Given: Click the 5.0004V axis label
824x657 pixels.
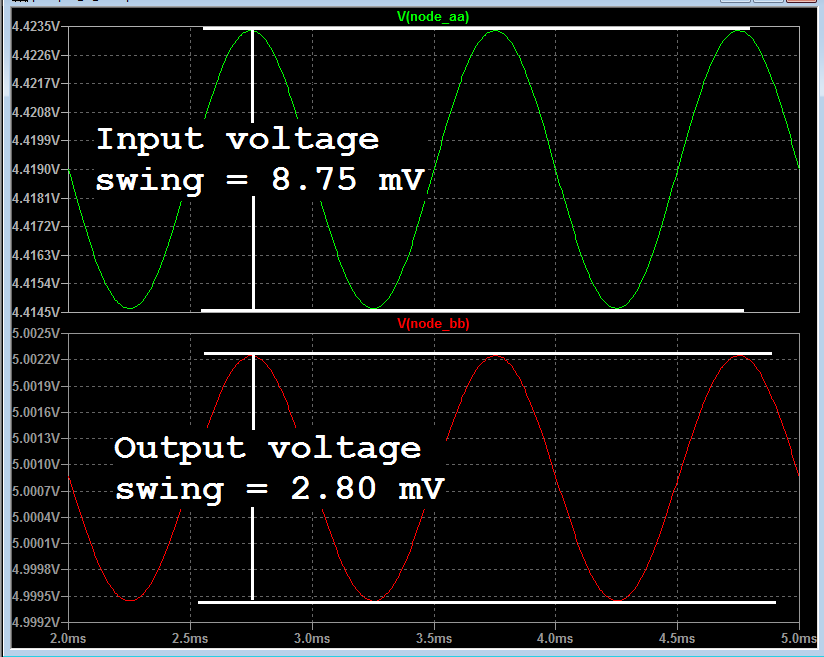Looking at the screenshot, I should [36, 517].
